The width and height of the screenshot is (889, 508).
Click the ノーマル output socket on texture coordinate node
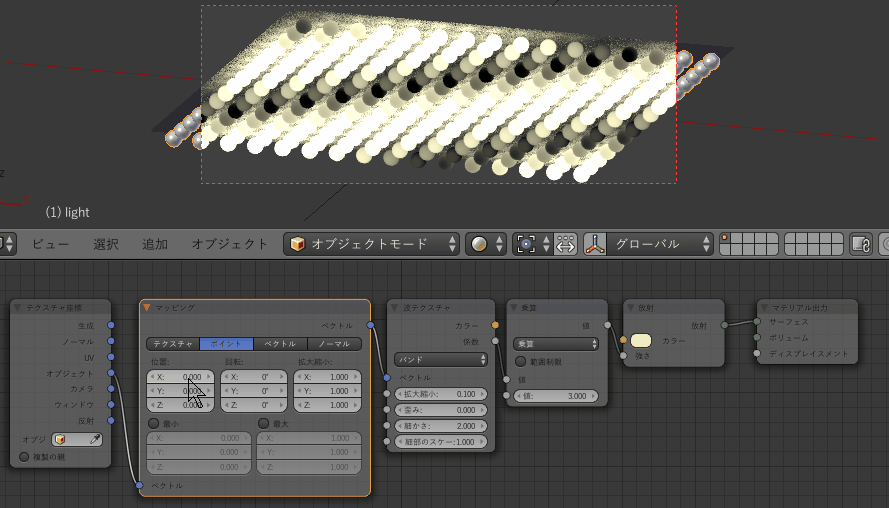tap(111, 341)
